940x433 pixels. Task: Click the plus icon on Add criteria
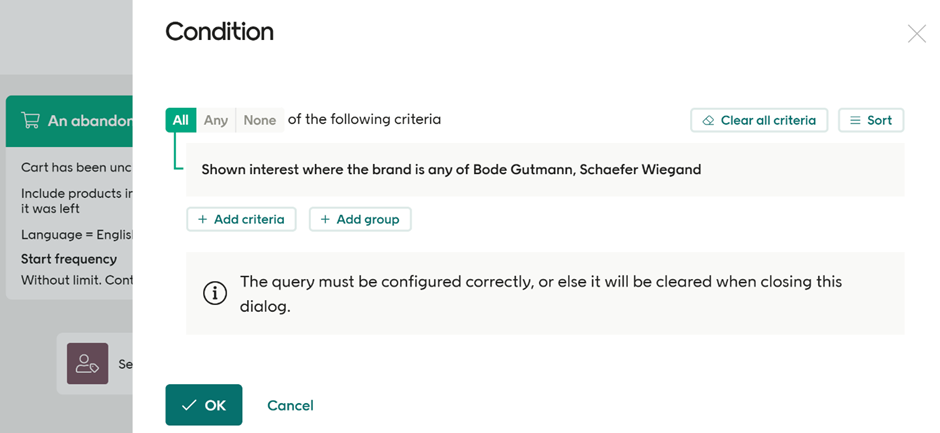(202, 219)
